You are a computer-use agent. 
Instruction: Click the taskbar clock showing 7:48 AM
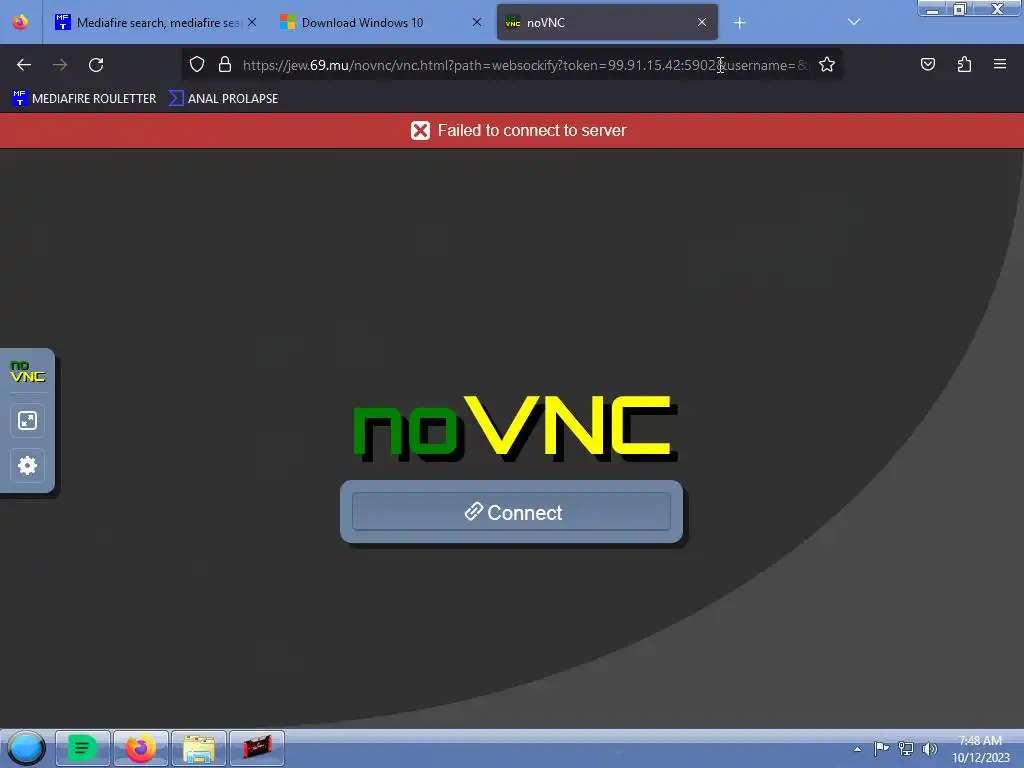point(980,749)
